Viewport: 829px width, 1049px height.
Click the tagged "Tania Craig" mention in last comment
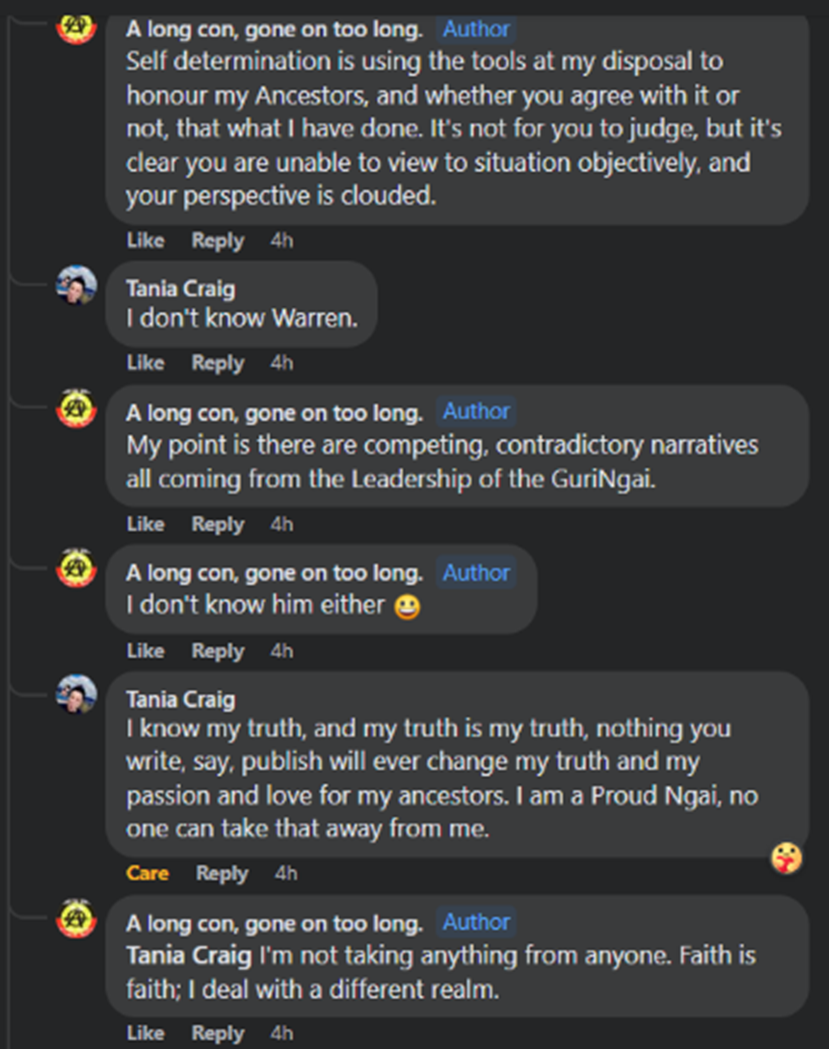(189, 956)
